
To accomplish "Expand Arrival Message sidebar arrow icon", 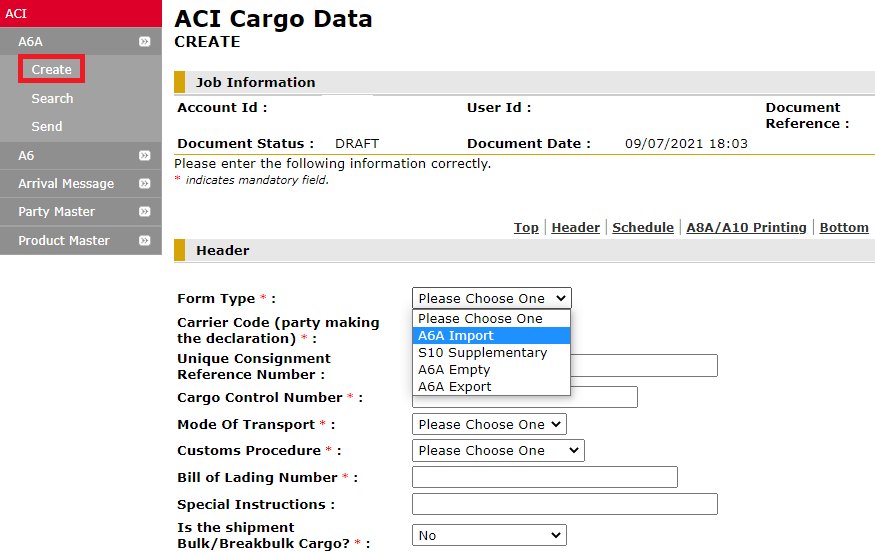I will [145, 184].
